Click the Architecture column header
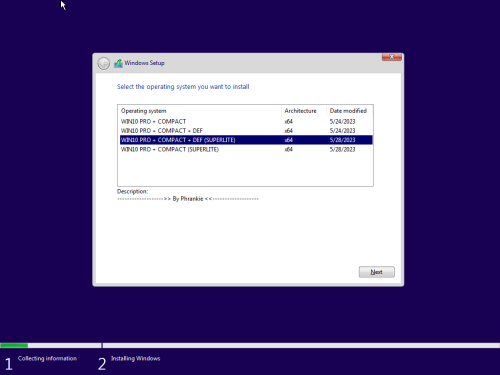500x375 pixels. (x=304, y=111)
